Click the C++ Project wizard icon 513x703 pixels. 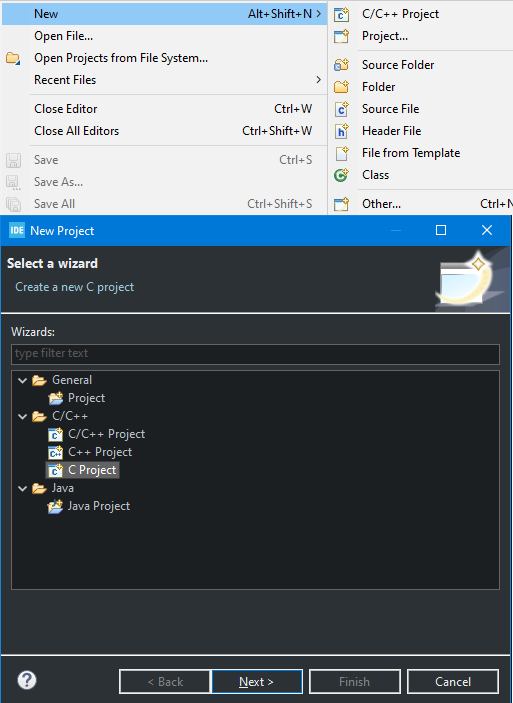tap(55, 452)
